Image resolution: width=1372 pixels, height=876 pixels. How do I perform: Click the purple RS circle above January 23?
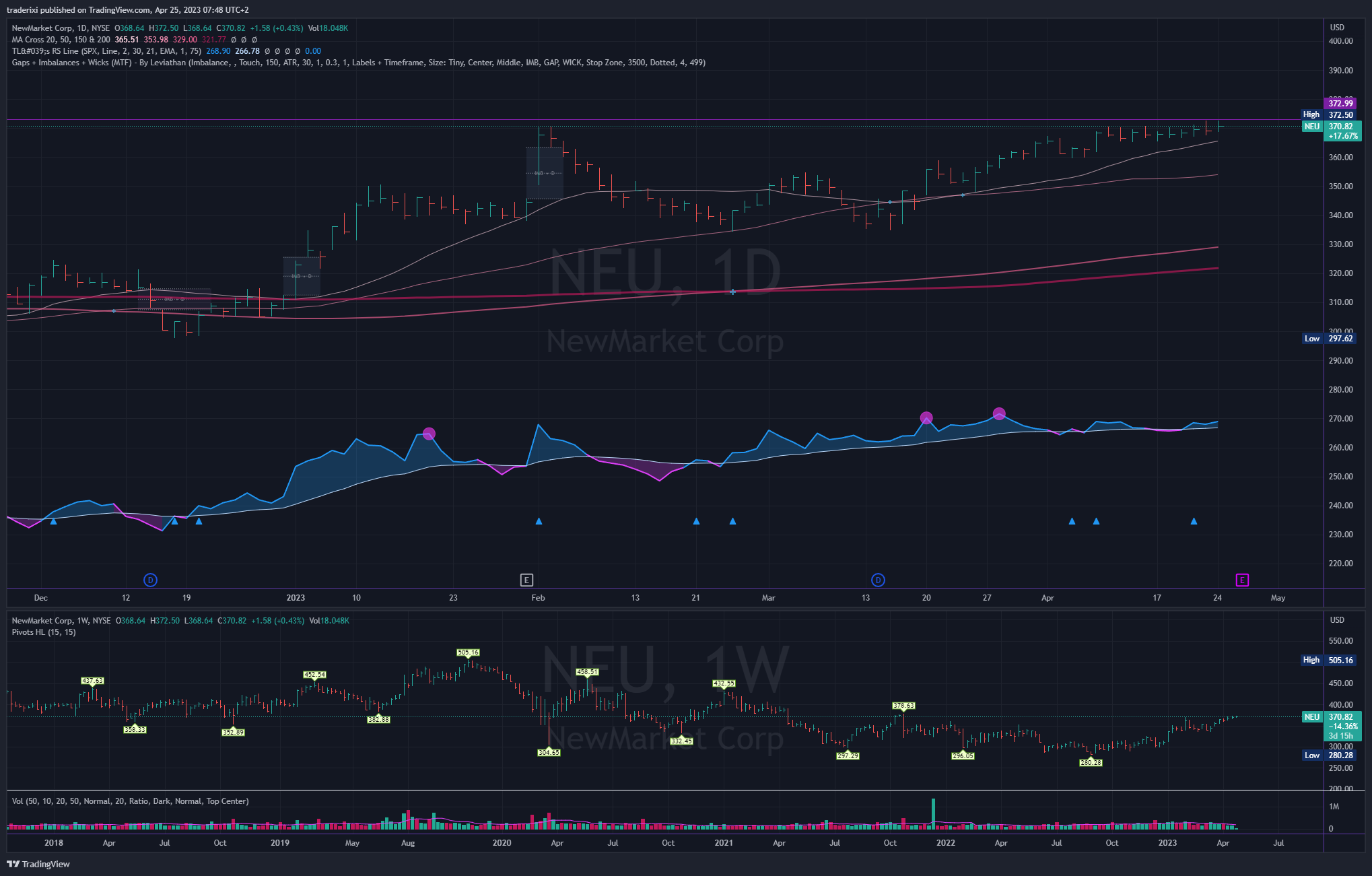(x=429, y=434)
